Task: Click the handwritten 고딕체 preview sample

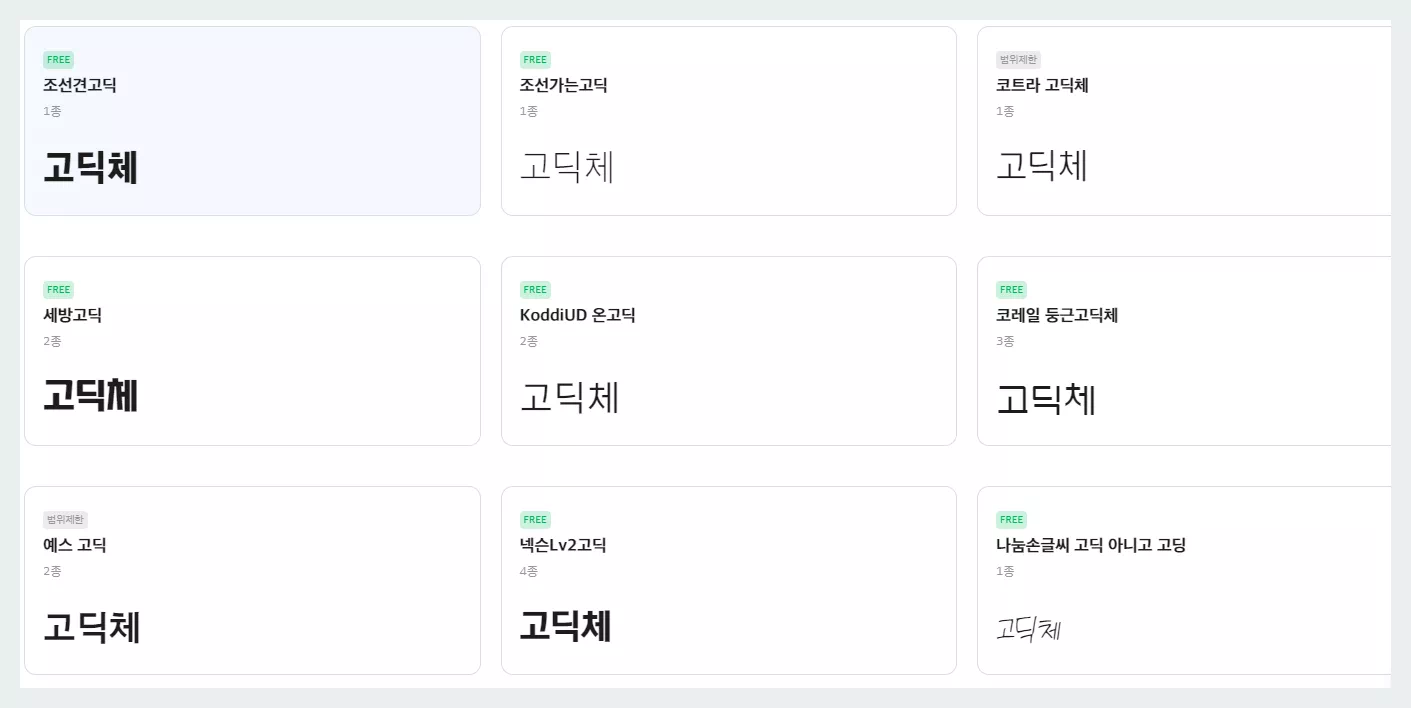Action: click(1028, 628)
